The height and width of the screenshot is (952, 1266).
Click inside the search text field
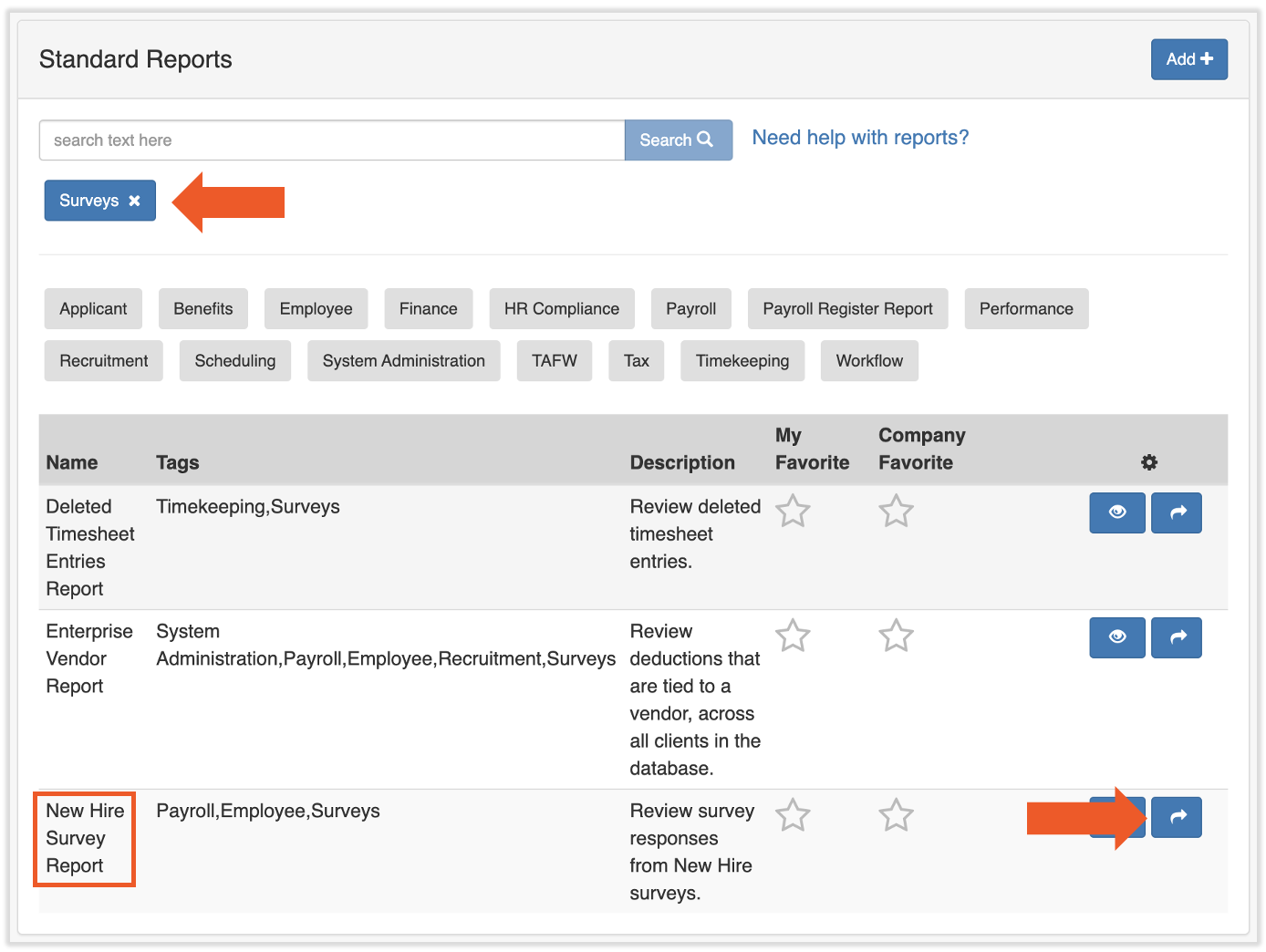[328, 140]
